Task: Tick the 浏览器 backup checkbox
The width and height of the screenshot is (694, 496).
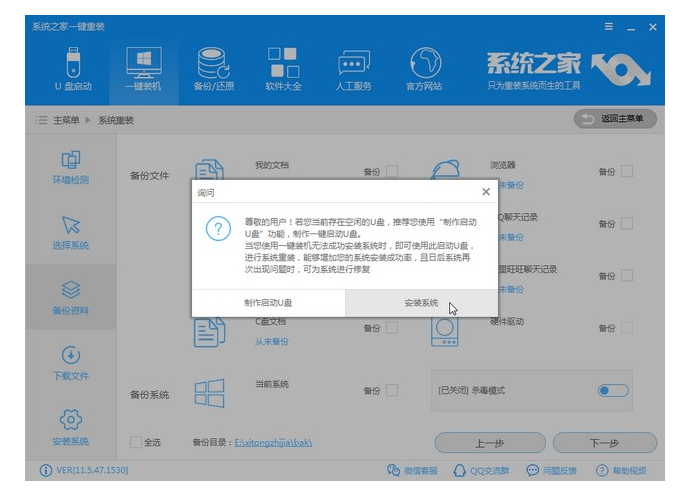Action: point(627,171)
